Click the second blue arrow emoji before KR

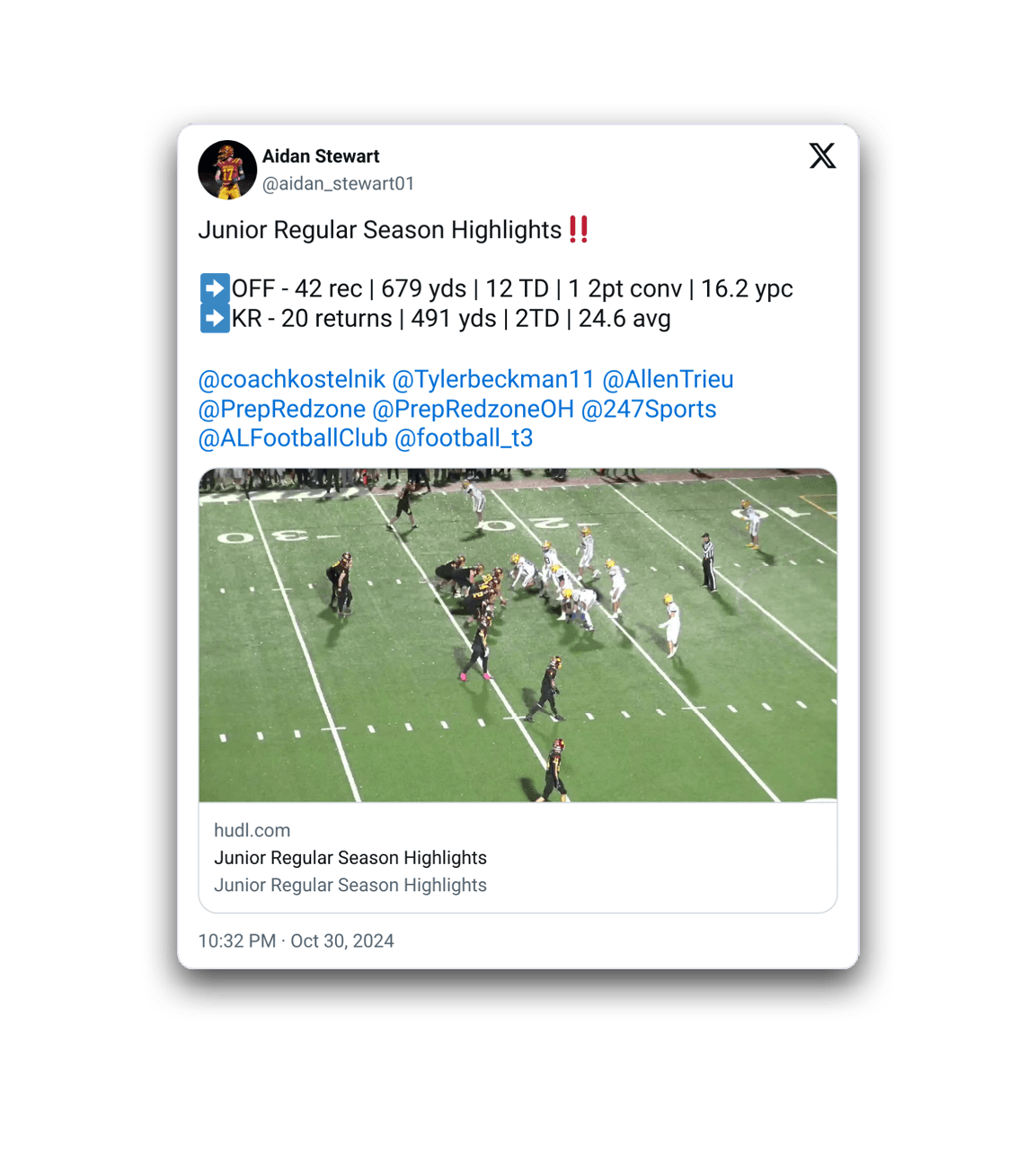pyautogui.click(x=214, y=318)
